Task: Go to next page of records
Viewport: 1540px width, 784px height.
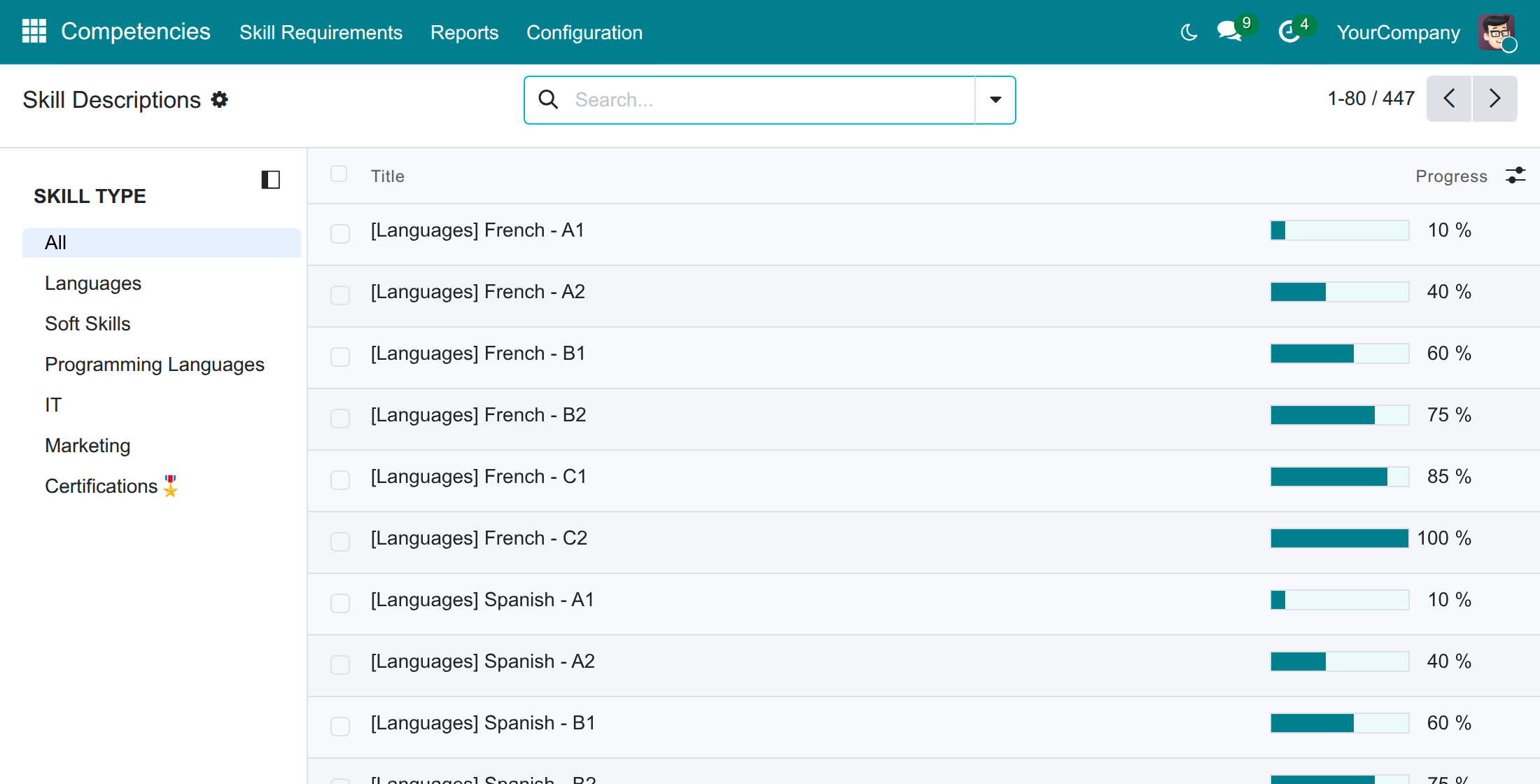Action: pos(1494,99)
